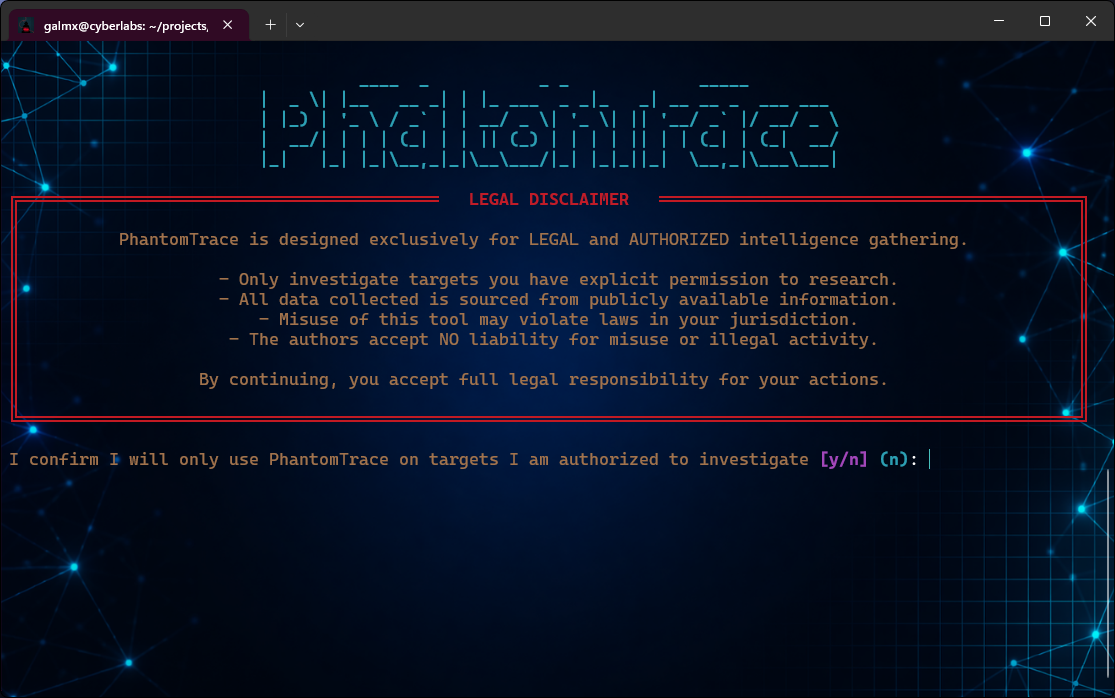Click the red disclaimer border frame
Screen dimensions: 1115x698
(x=548, y=417)
